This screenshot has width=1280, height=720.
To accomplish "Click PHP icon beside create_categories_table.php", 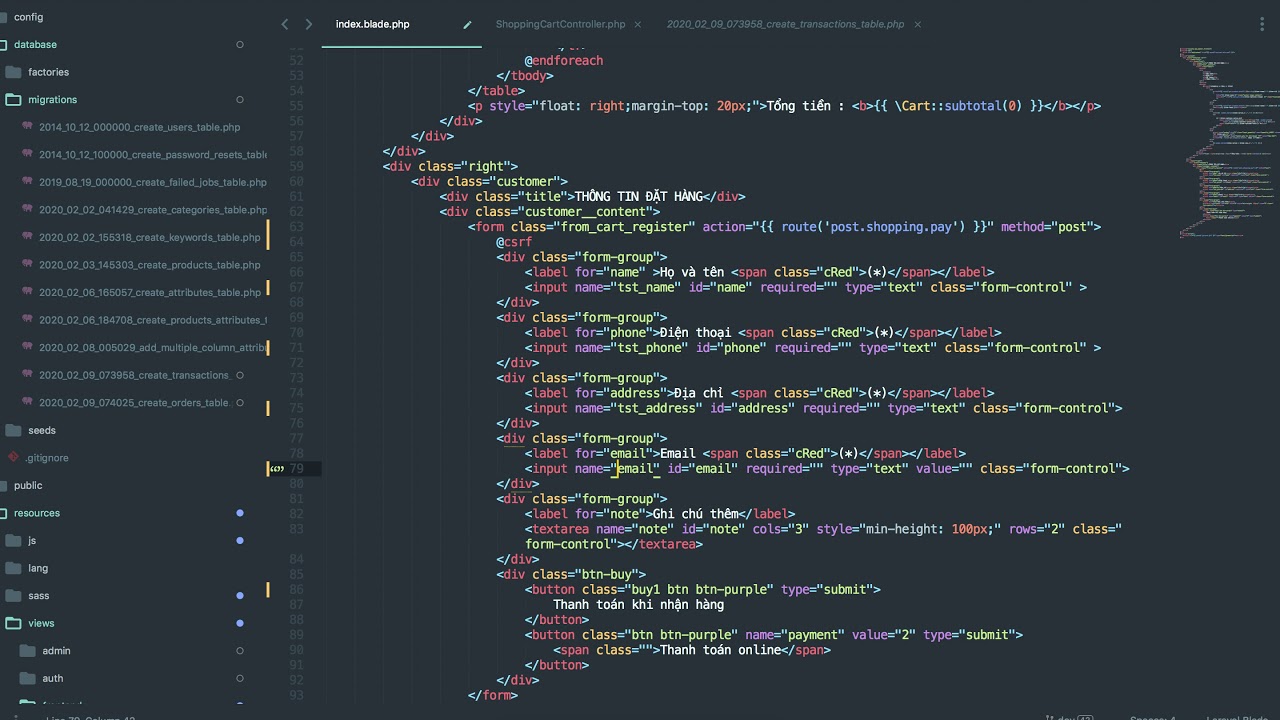I will [27, 210].
